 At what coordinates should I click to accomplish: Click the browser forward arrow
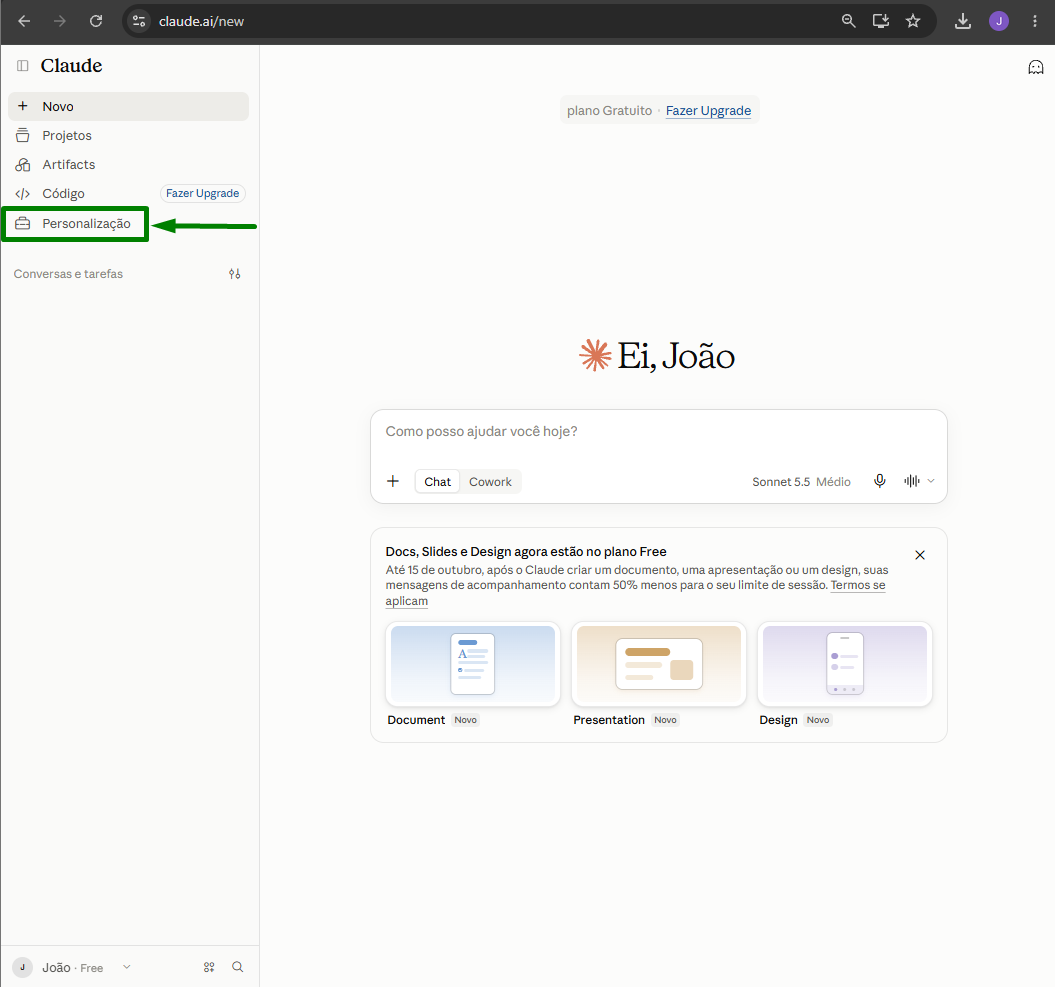click(x=60, y=21)
